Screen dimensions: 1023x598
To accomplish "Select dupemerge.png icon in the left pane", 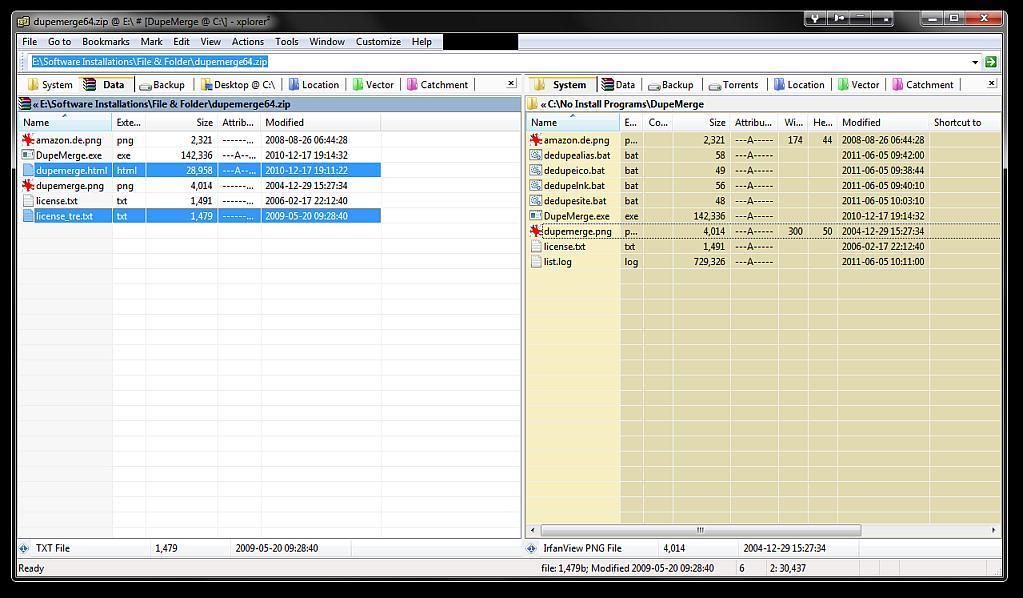I will click(28, 185).
